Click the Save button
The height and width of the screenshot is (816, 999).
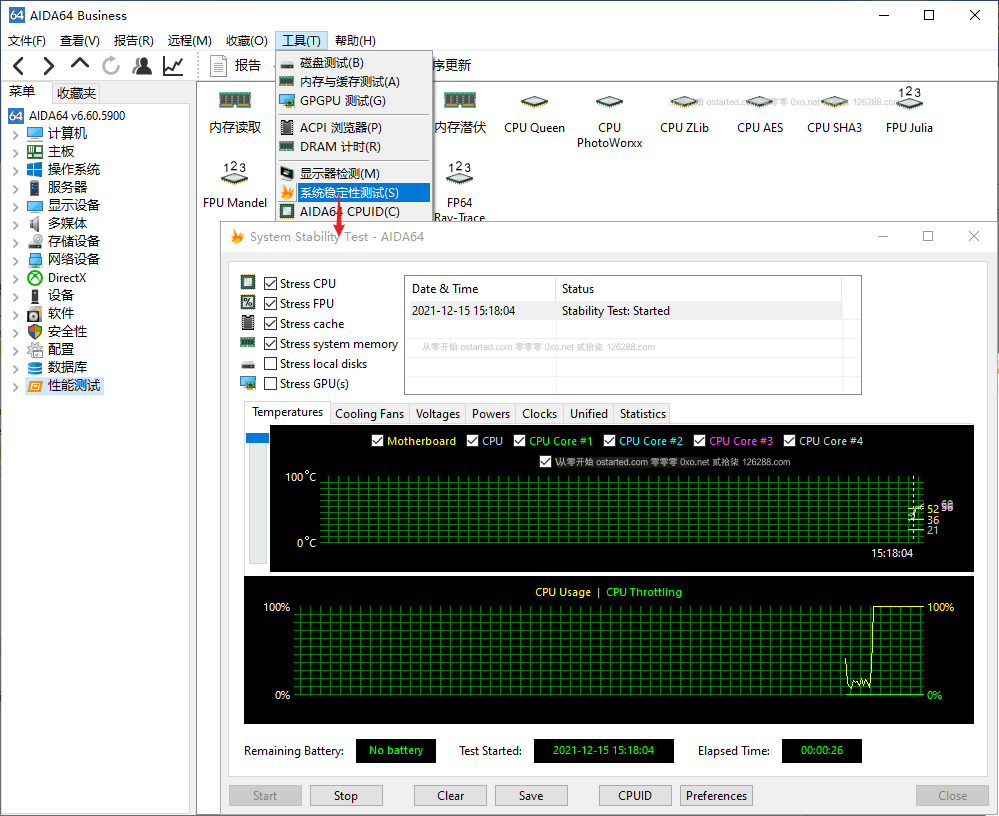point(531,796)
